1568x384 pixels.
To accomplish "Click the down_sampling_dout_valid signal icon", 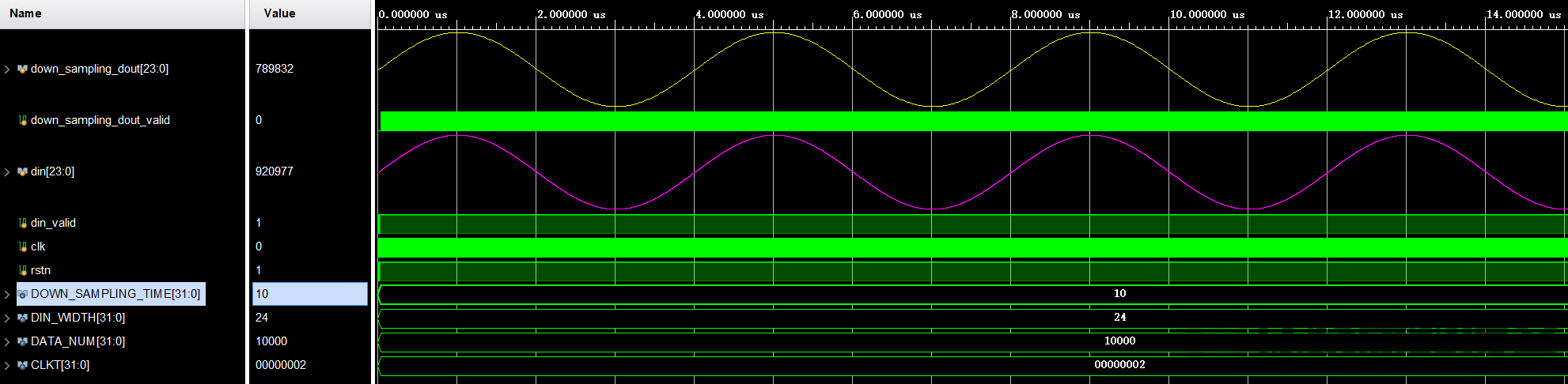I will point(22,121).
